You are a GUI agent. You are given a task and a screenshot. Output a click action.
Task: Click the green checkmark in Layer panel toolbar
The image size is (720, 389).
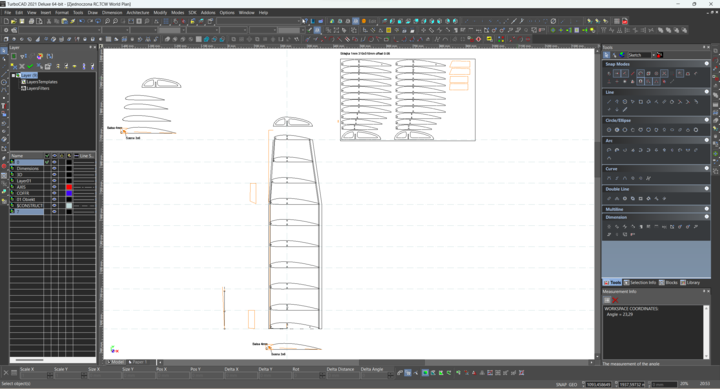click(30, 67)
